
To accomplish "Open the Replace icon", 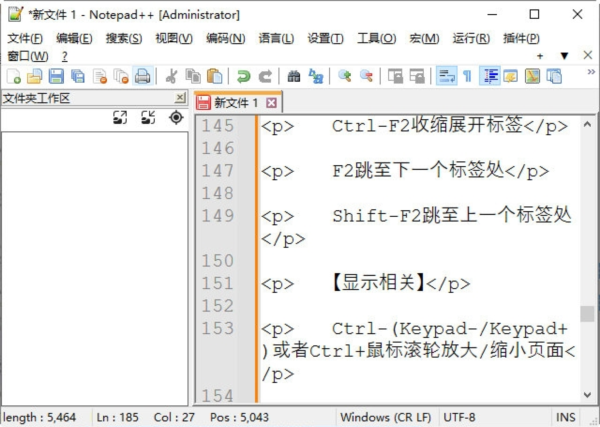I will (x=316, y=76).
